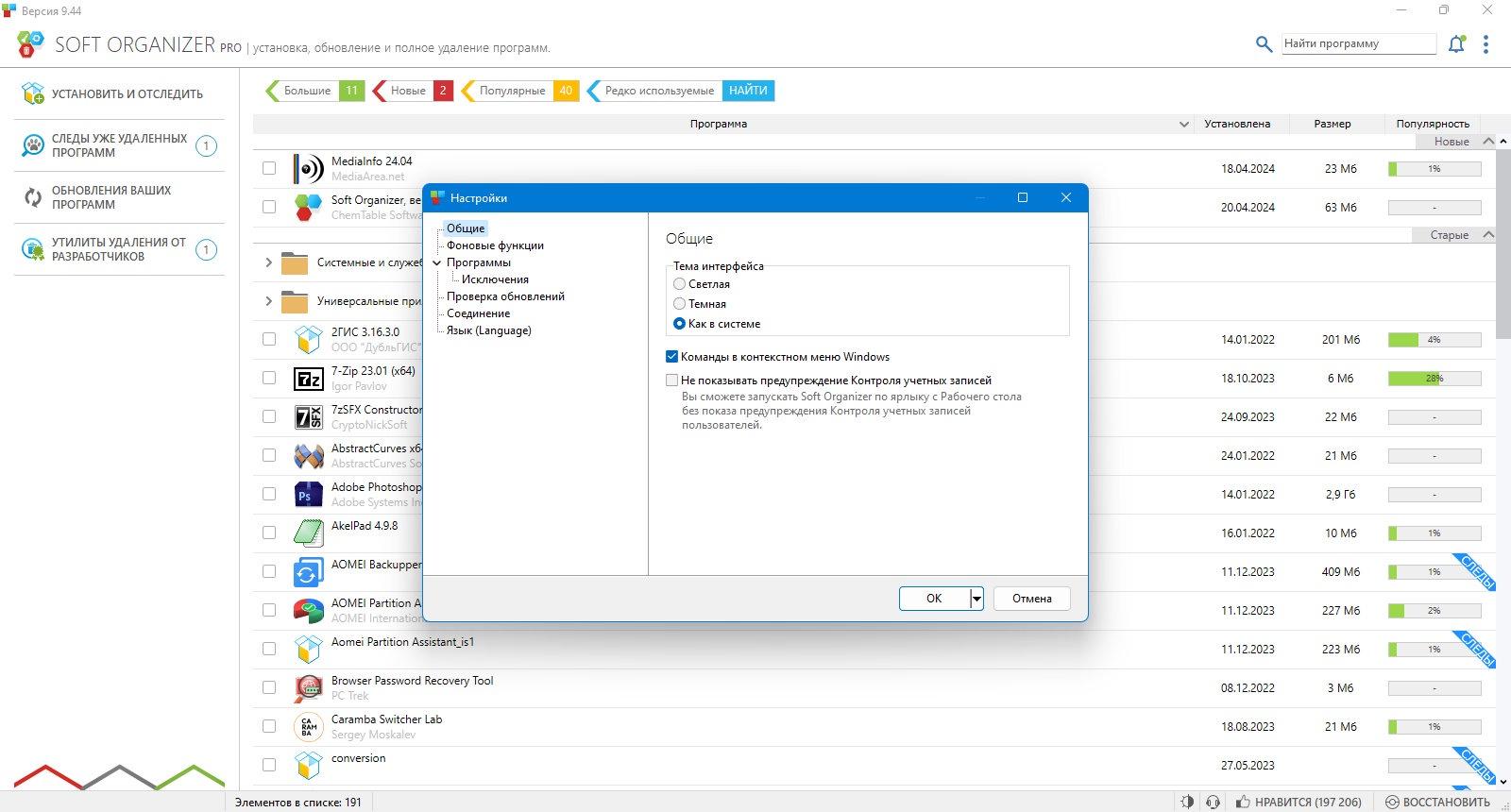Click the AbstractCurves program icon
The image size is (1511, 812).
point(308,456)
